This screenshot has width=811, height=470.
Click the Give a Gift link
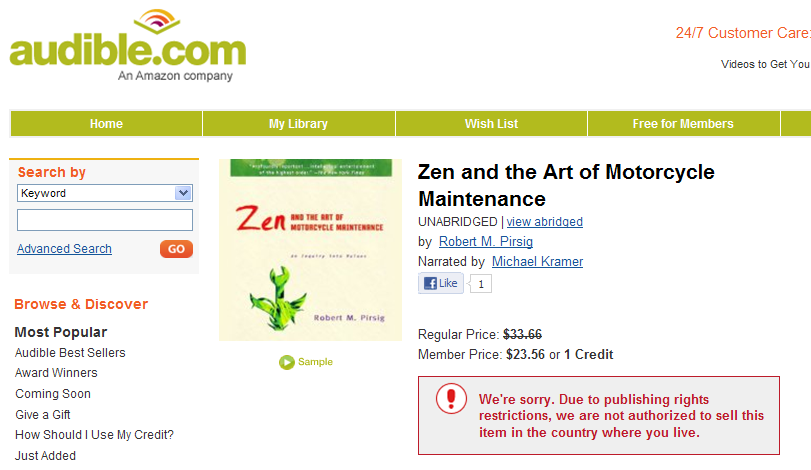click(43, 415)
